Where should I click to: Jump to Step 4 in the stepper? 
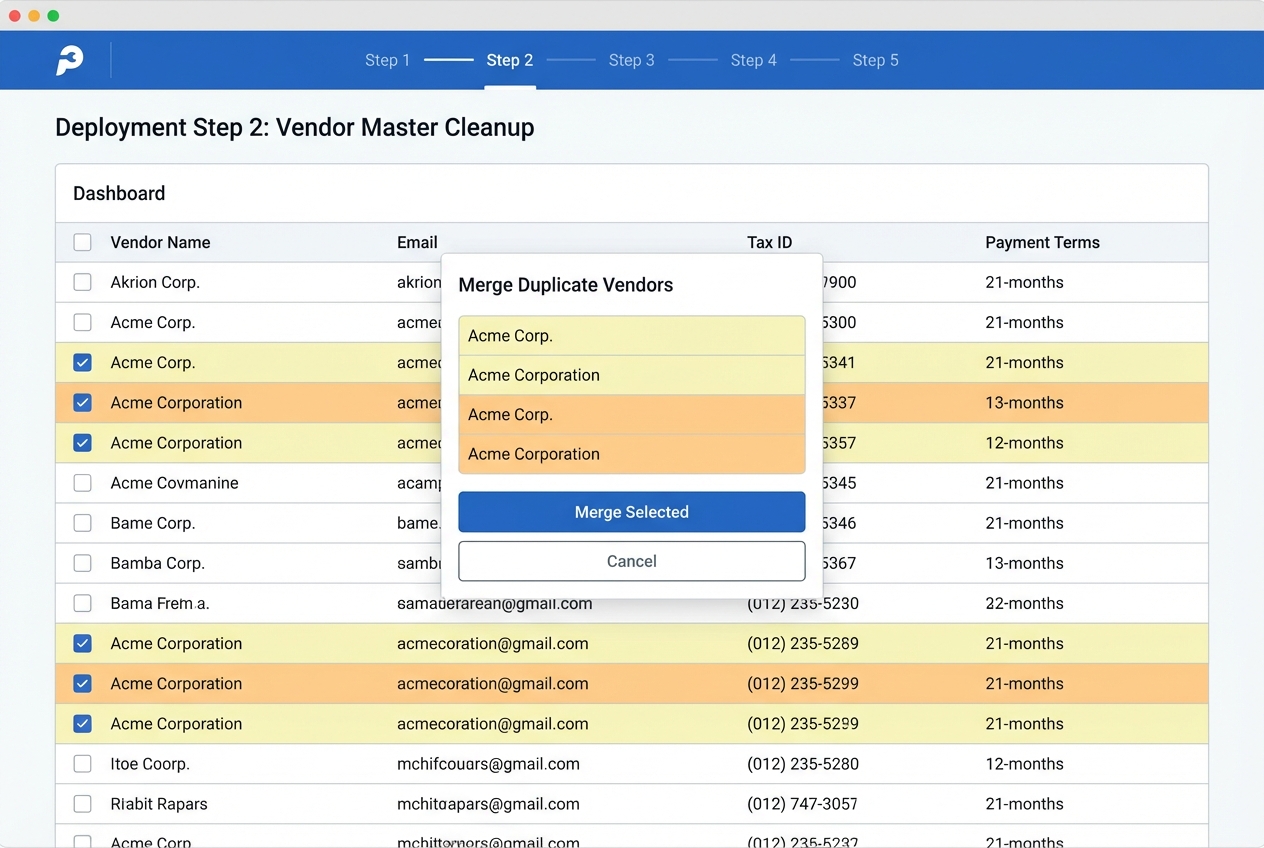[753, 60]
